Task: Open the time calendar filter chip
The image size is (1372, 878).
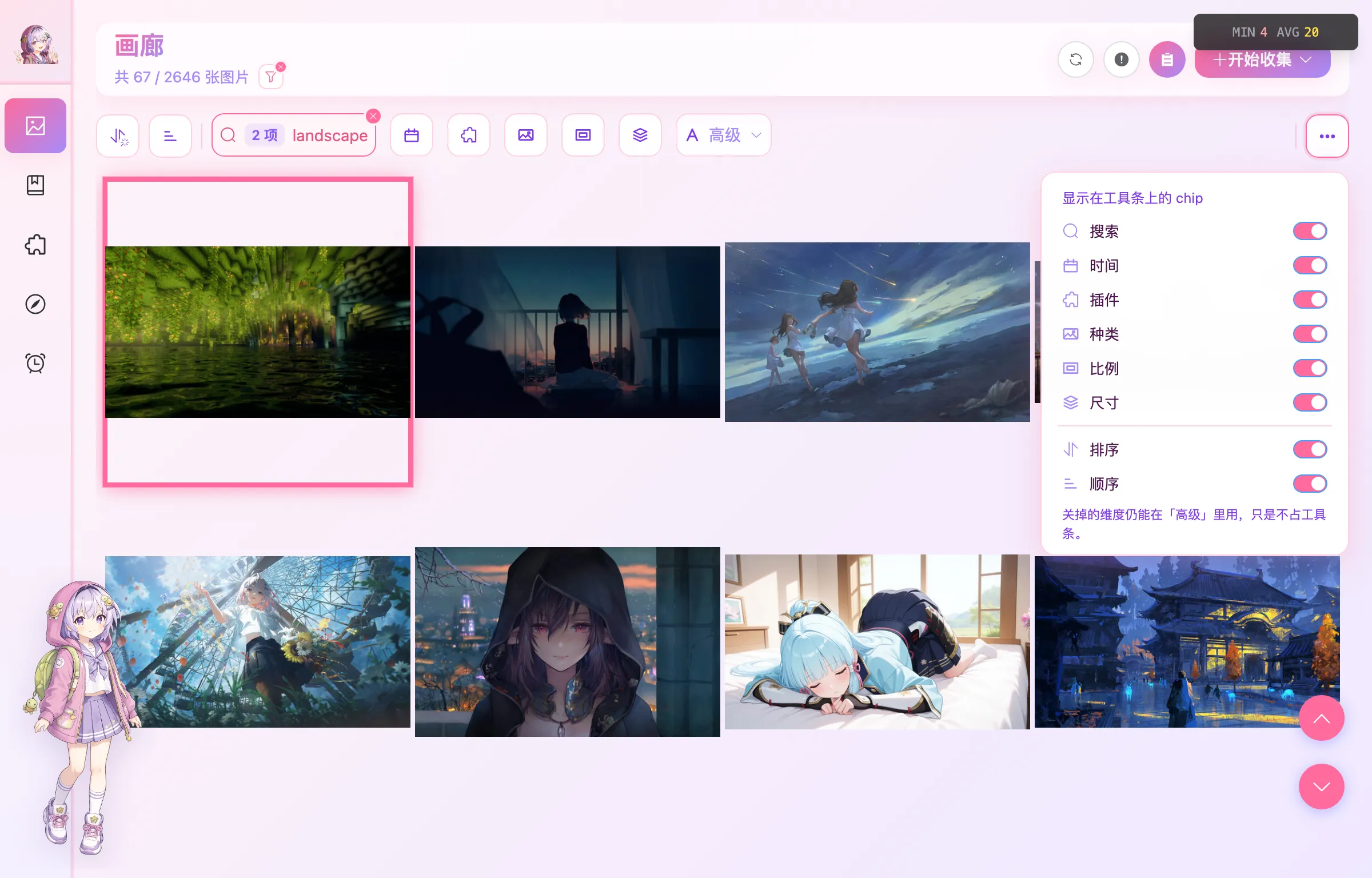Action: [x=412, y=135]
